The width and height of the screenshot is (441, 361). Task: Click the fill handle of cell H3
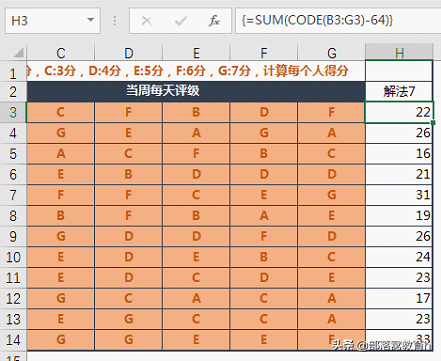point(433,123)
